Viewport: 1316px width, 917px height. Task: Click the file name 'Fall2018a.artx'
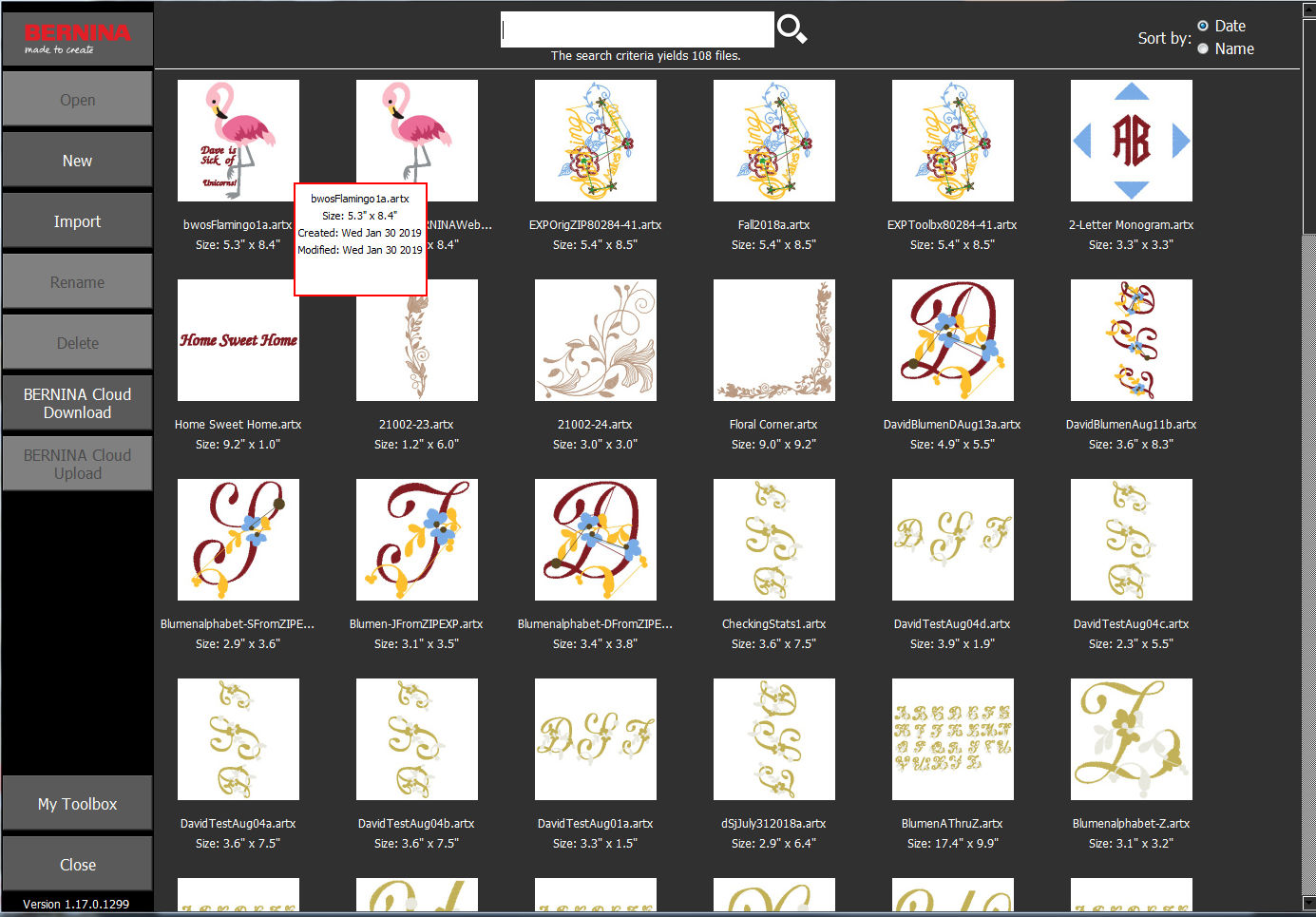[x=773, y=225]
